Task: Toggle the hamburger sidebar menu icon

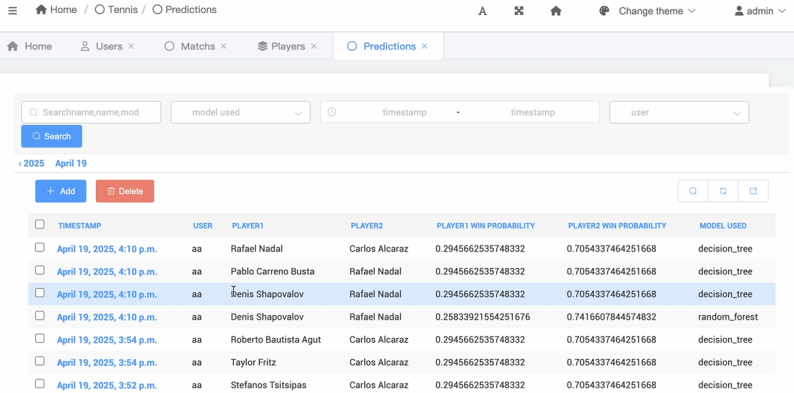Action: click(13, 11)
